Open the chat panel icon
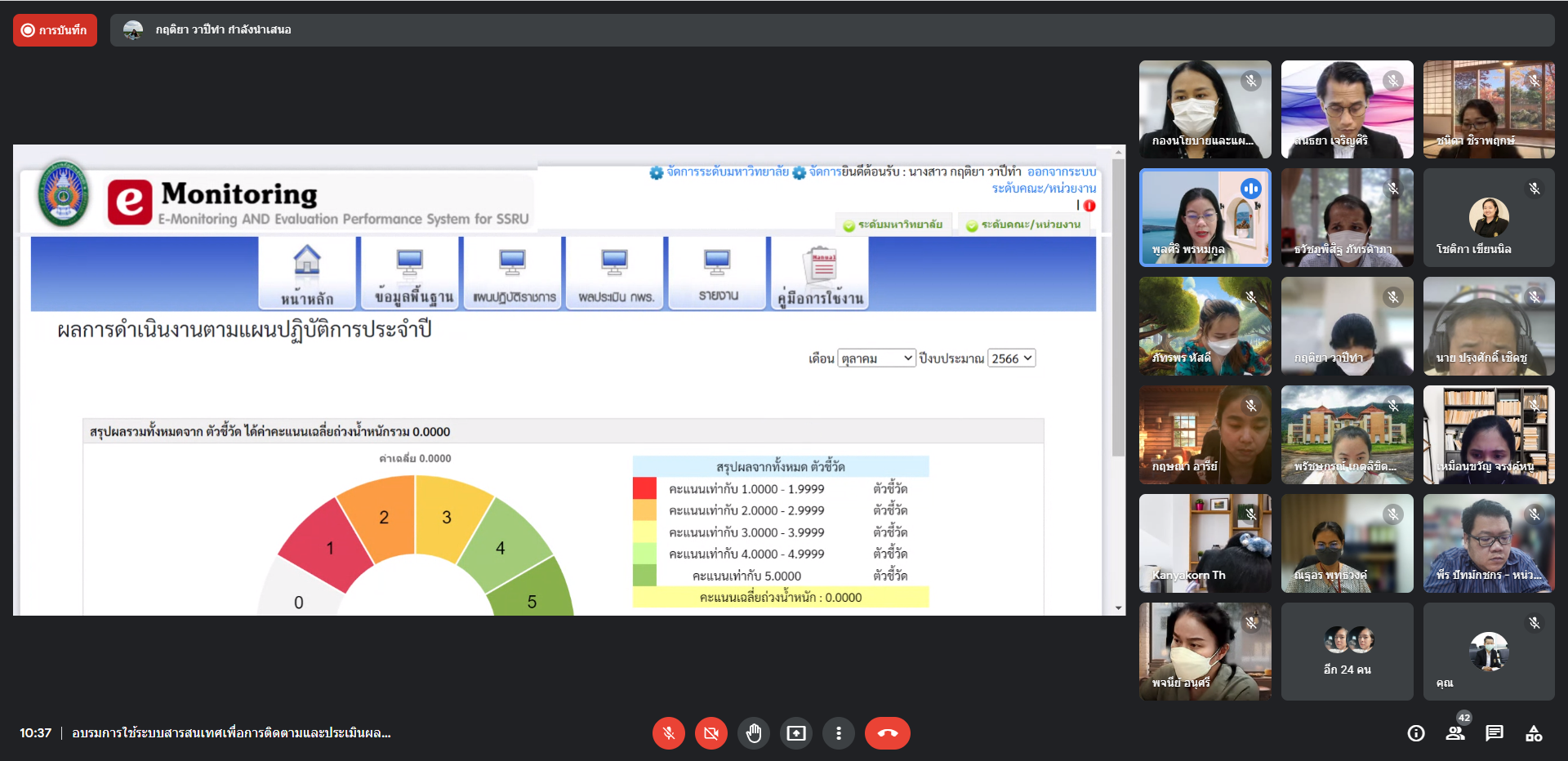Screen dimensions: 1568x761 pos(1494,733)
